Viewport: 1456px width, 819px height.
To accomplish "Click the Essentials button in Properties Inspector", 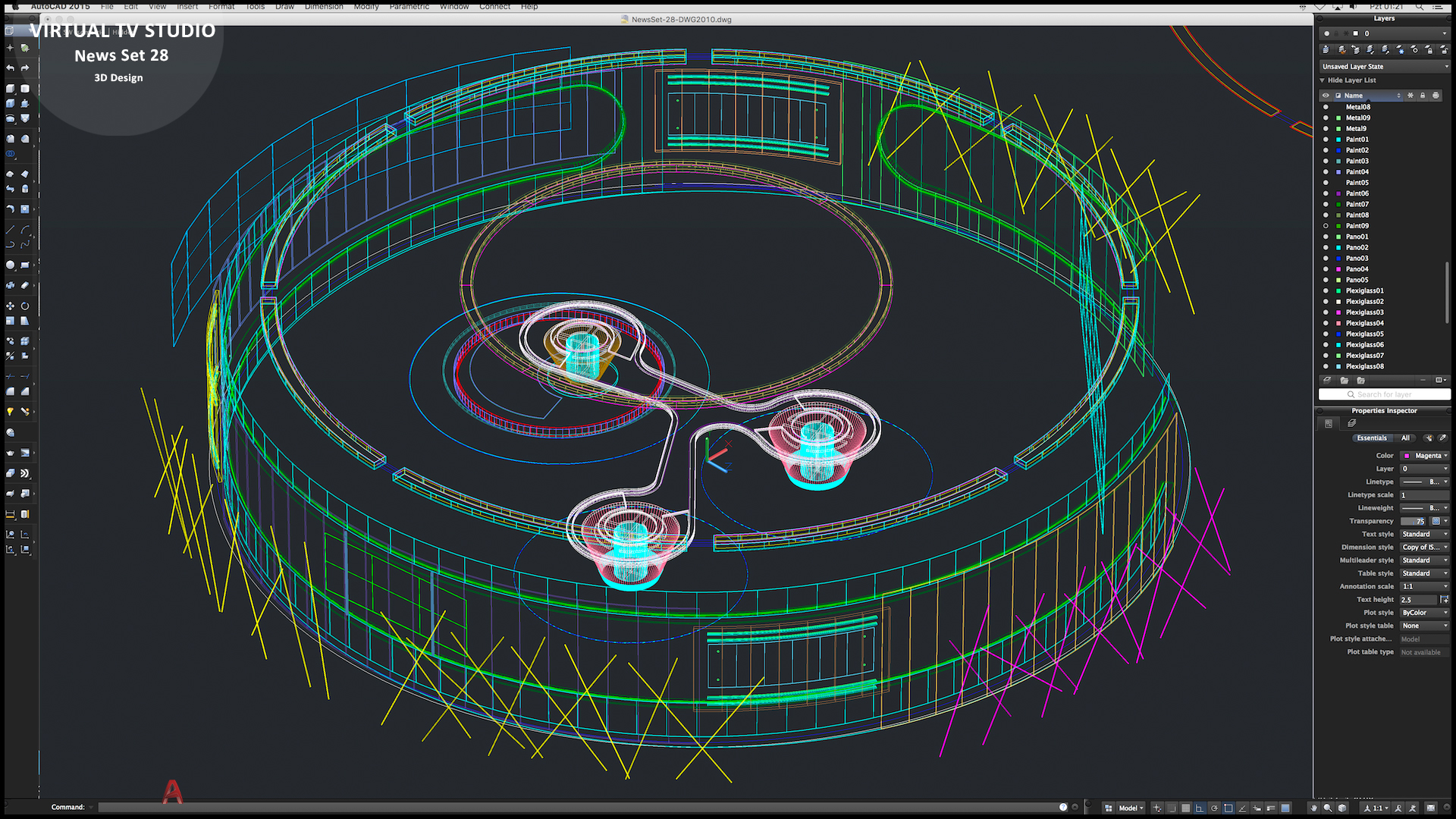I will 1371,438.
